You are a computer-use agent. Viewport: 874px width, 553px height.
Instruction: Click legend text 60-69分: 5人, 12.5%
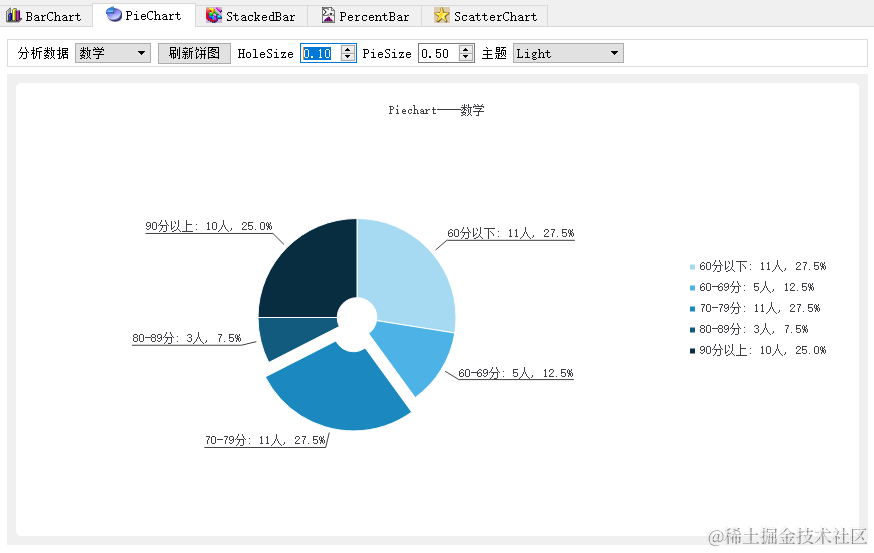757,288
